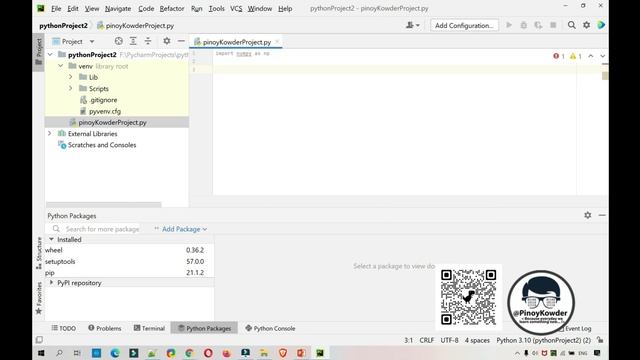The width and height of the screenshot is (640, 360).
Task: Open the Terminal tool window
Action: 149,328
